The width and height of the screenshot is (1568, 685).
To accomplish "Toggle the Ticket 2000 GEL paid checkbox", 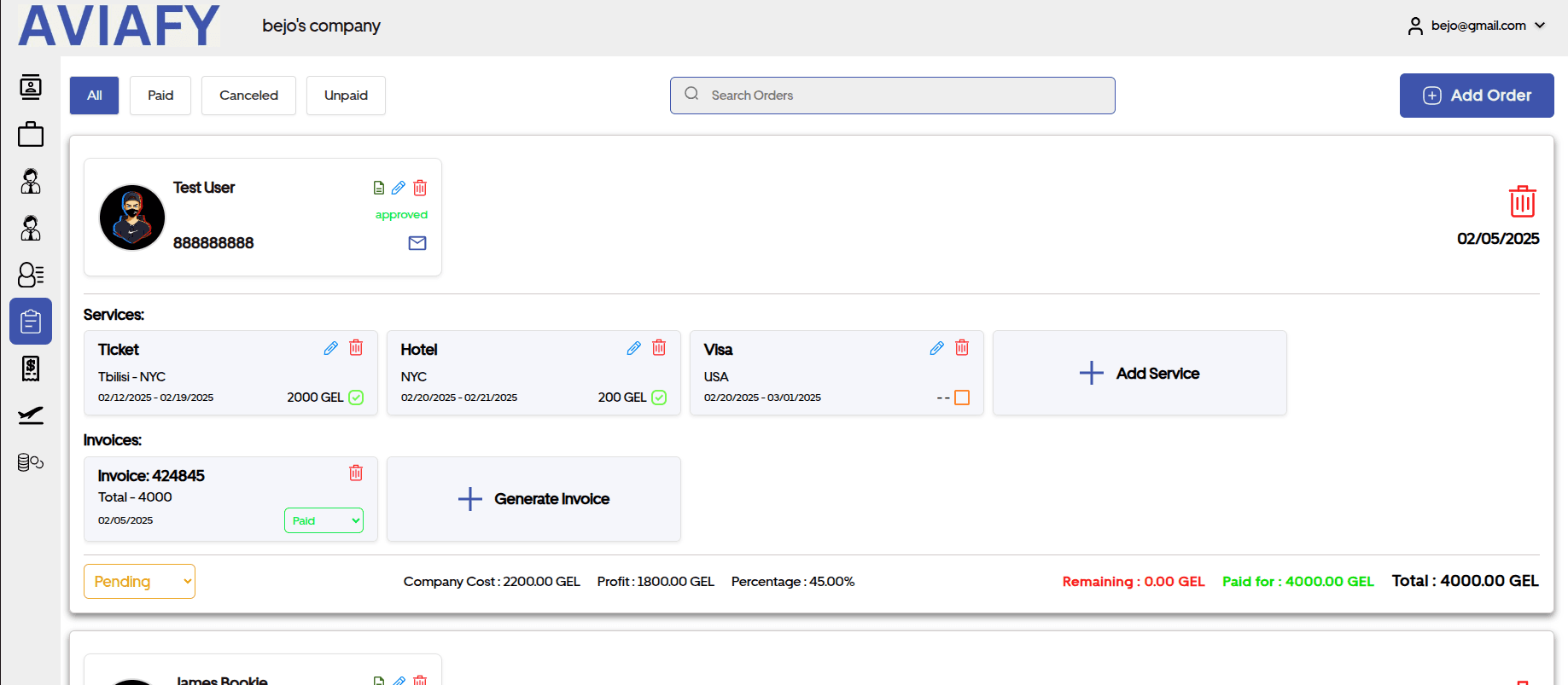I will (x=356, y=398).
